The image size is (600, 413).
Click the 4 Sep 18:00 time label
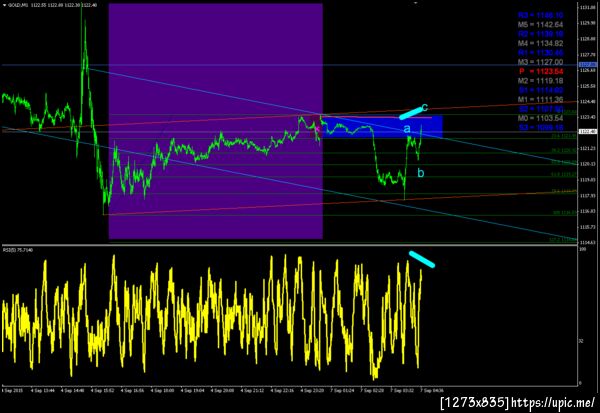163,391
